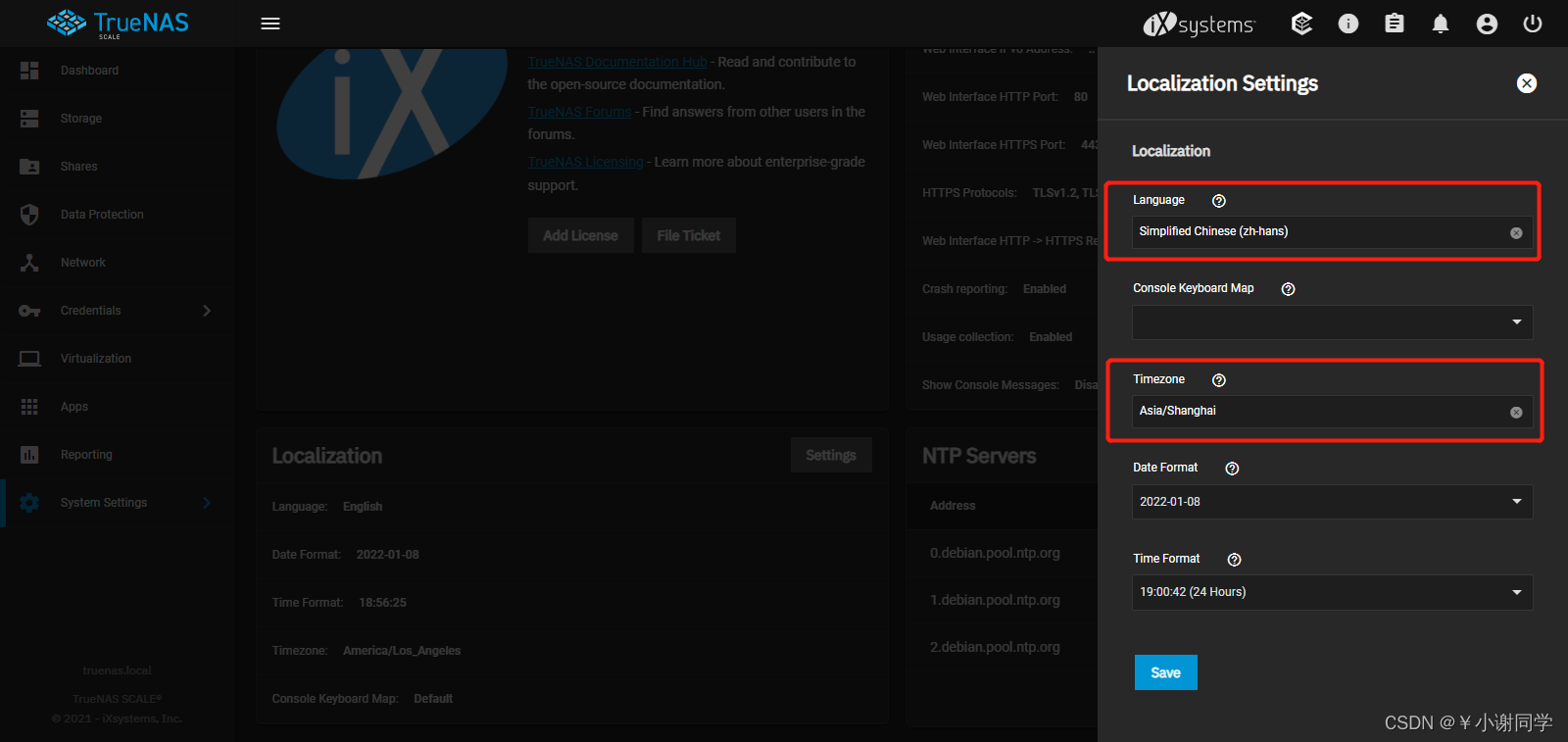Open Reporting from the sidebar

[118, 455]
